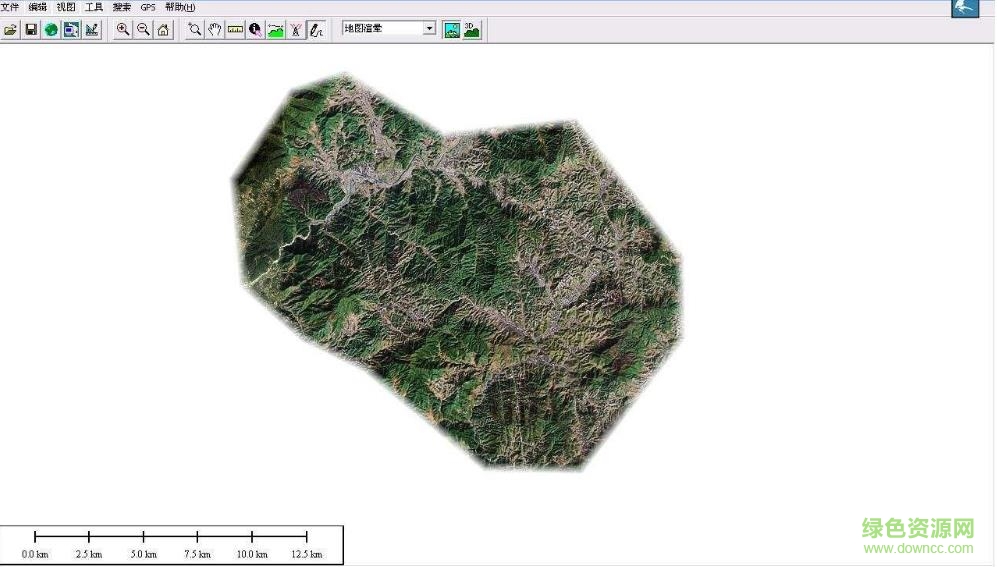
Task: Open the online data globe icon
Action: [51, 29]
